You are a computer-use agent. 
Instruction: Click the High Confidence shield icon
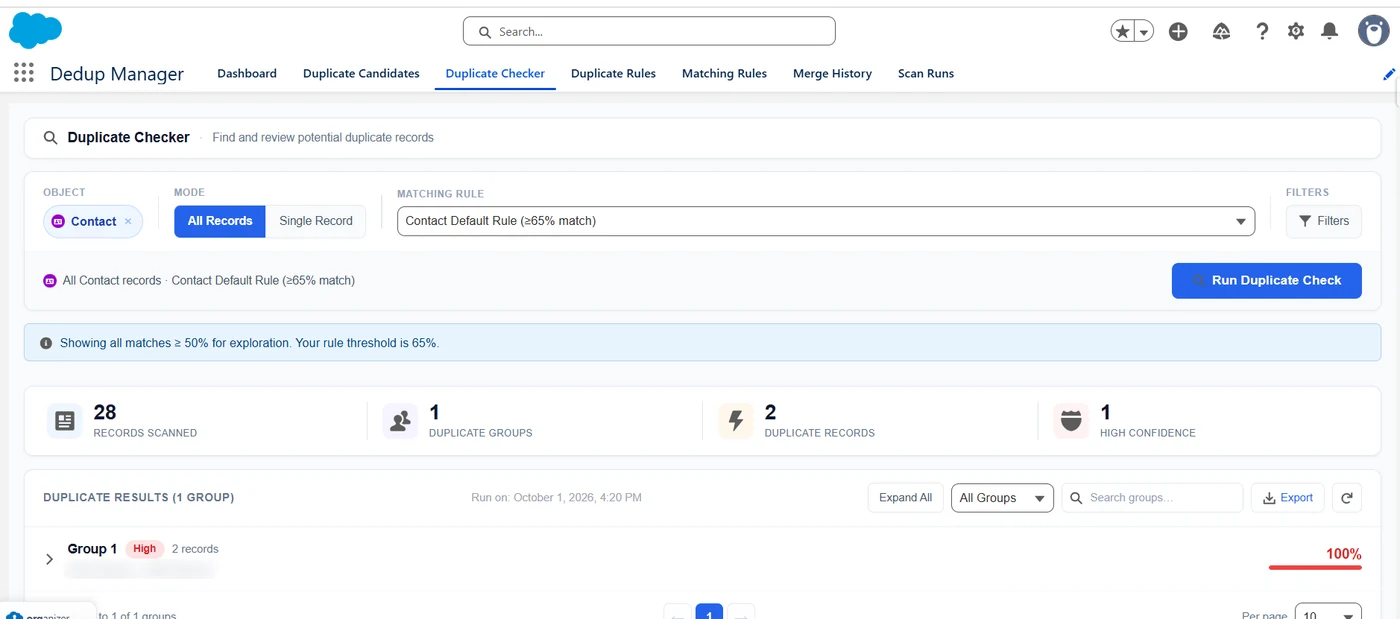[x=1071, y=421]
